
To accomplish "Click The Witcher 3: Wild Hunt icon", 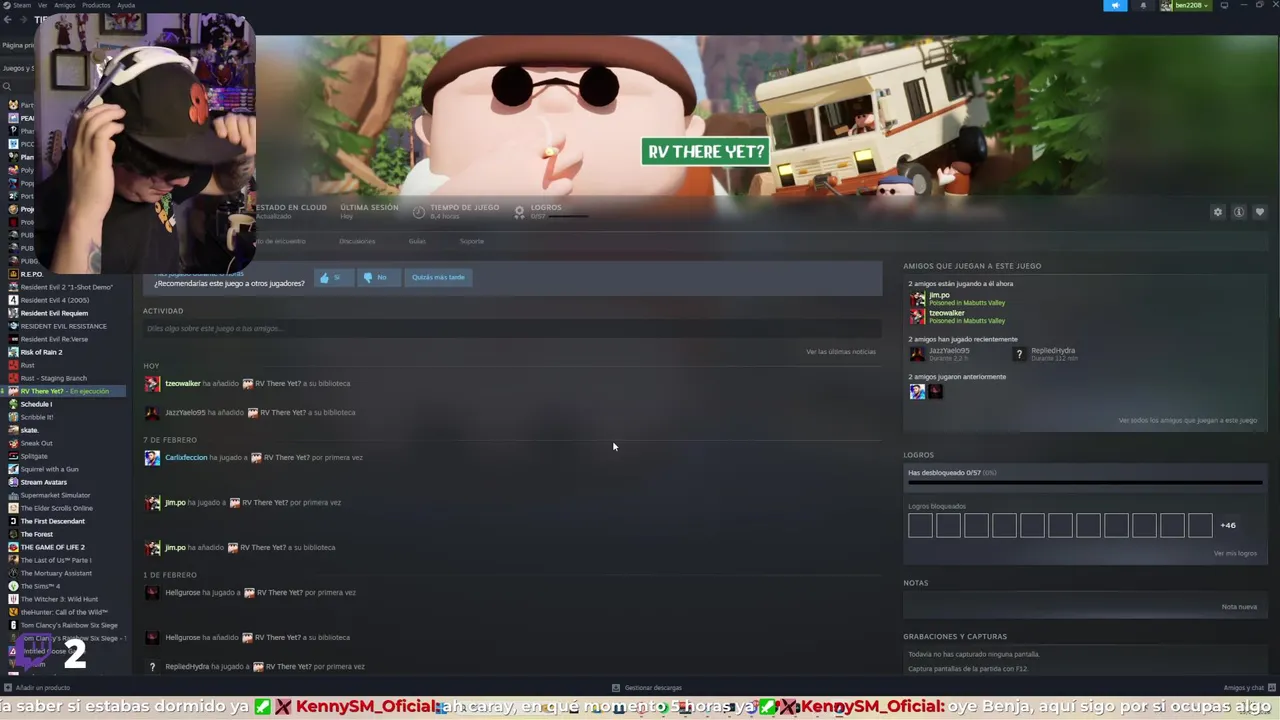I will (x=13, y=599).
